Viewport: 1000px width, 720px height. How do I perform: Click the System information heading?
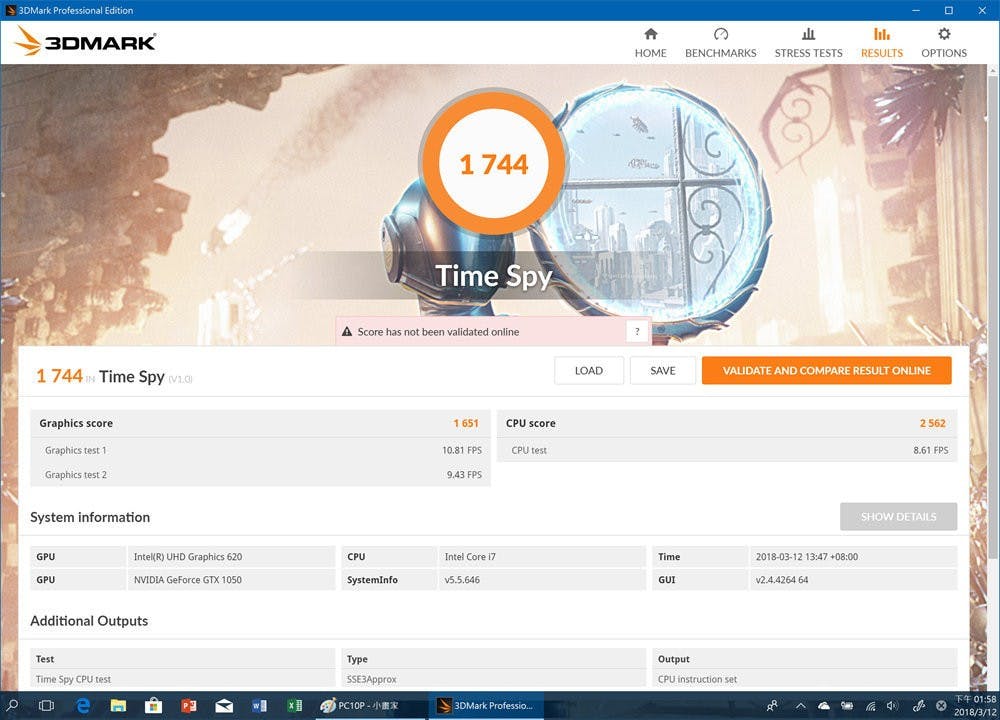point(90,517)
